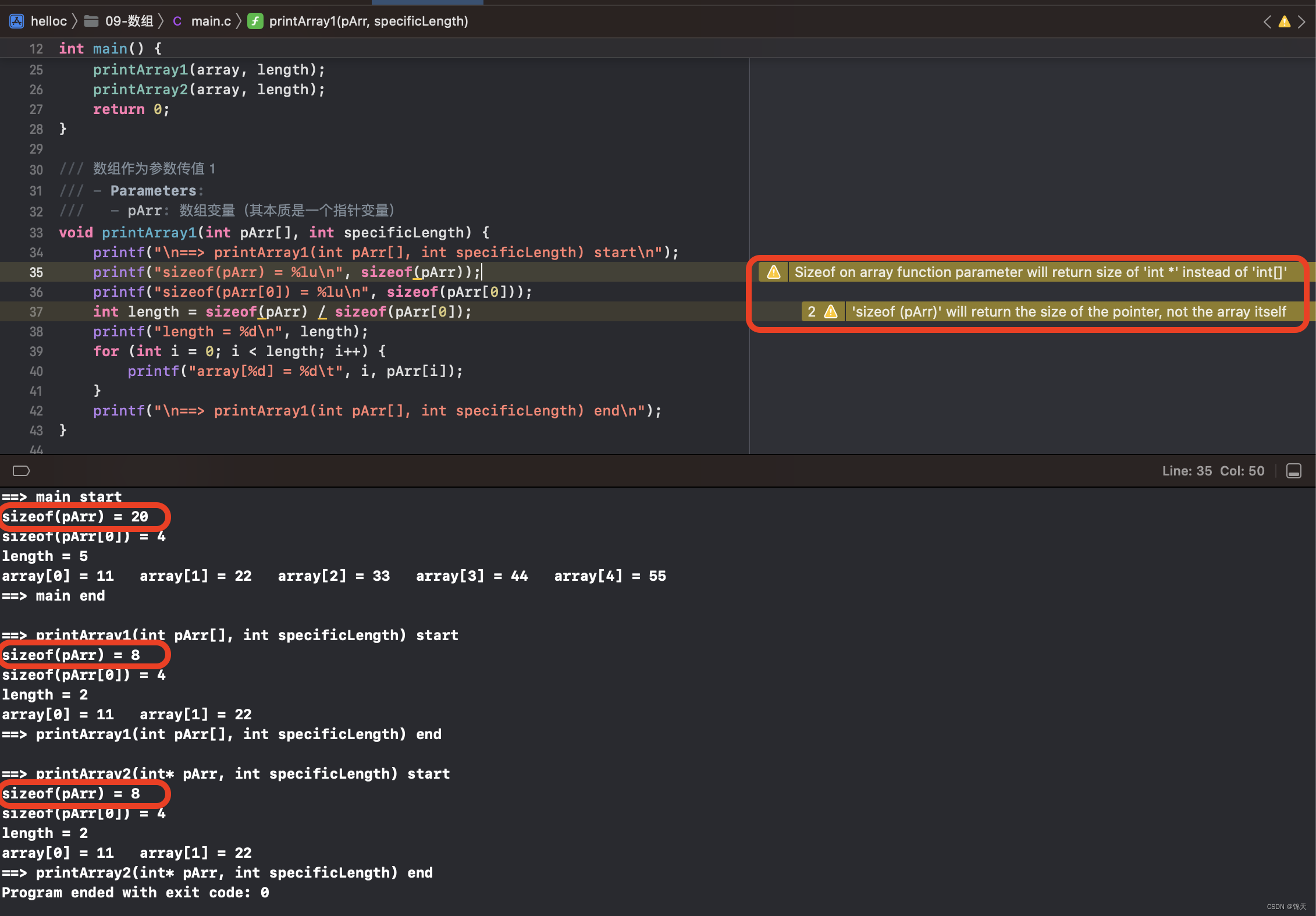This screenshot has height=916, width=1316.
Task: Click printf array[%d] statement line 40
Action: (x=296, y=371)
